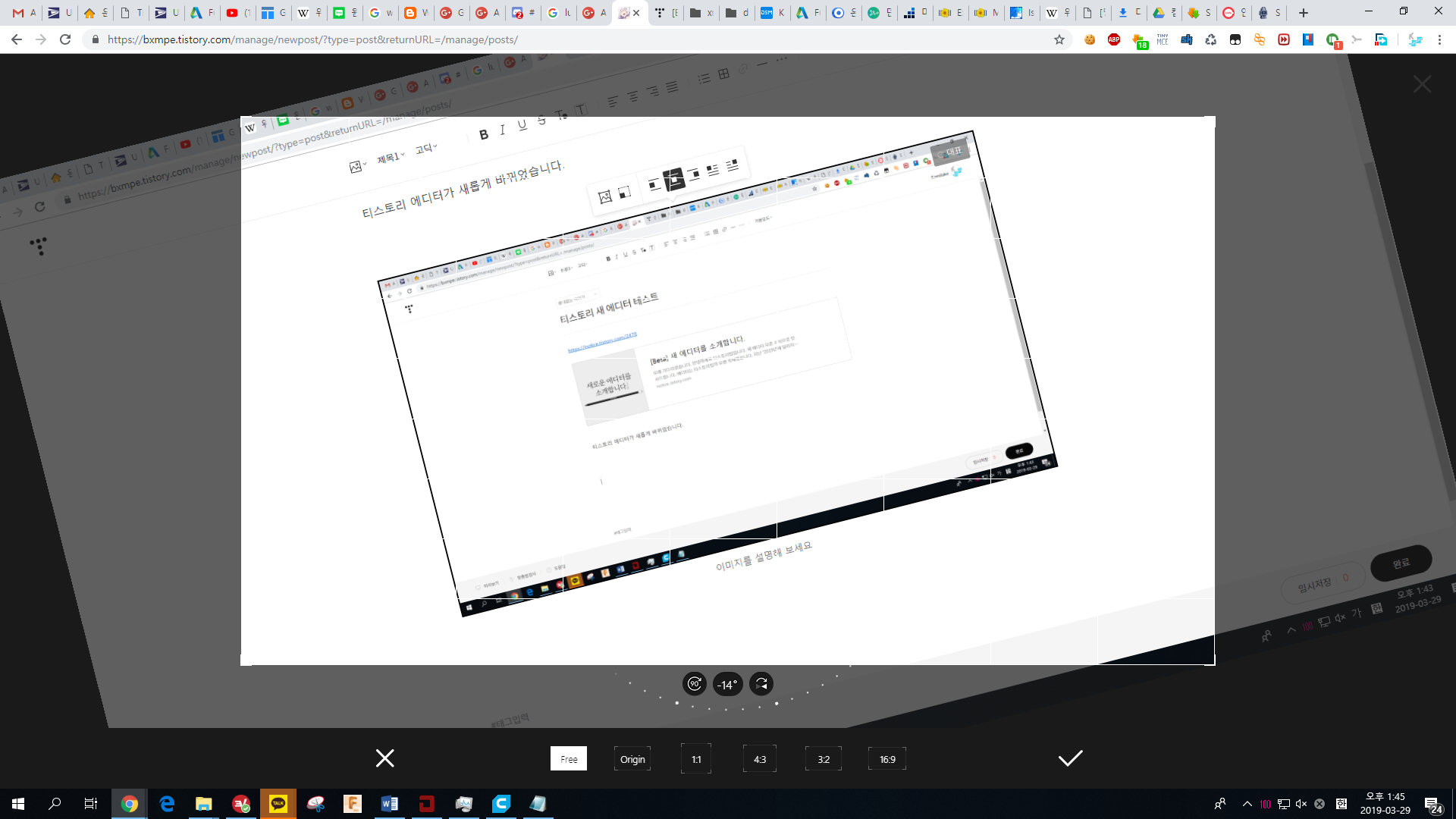1456x819 pixels.
Task: Click the -14° rotation angle indicator
Action: tap(727, 685)
